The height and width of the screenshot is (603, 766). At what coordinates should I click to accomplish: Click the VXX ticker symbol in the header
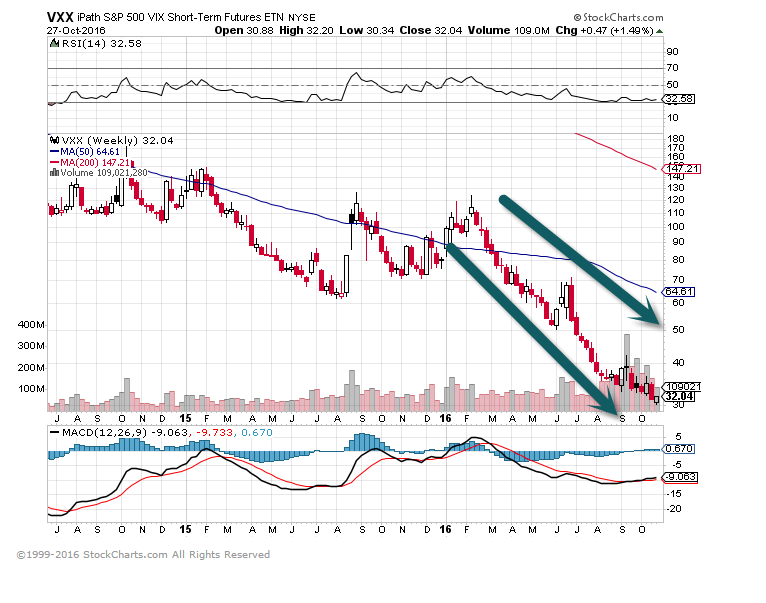[x=60, y=17]
